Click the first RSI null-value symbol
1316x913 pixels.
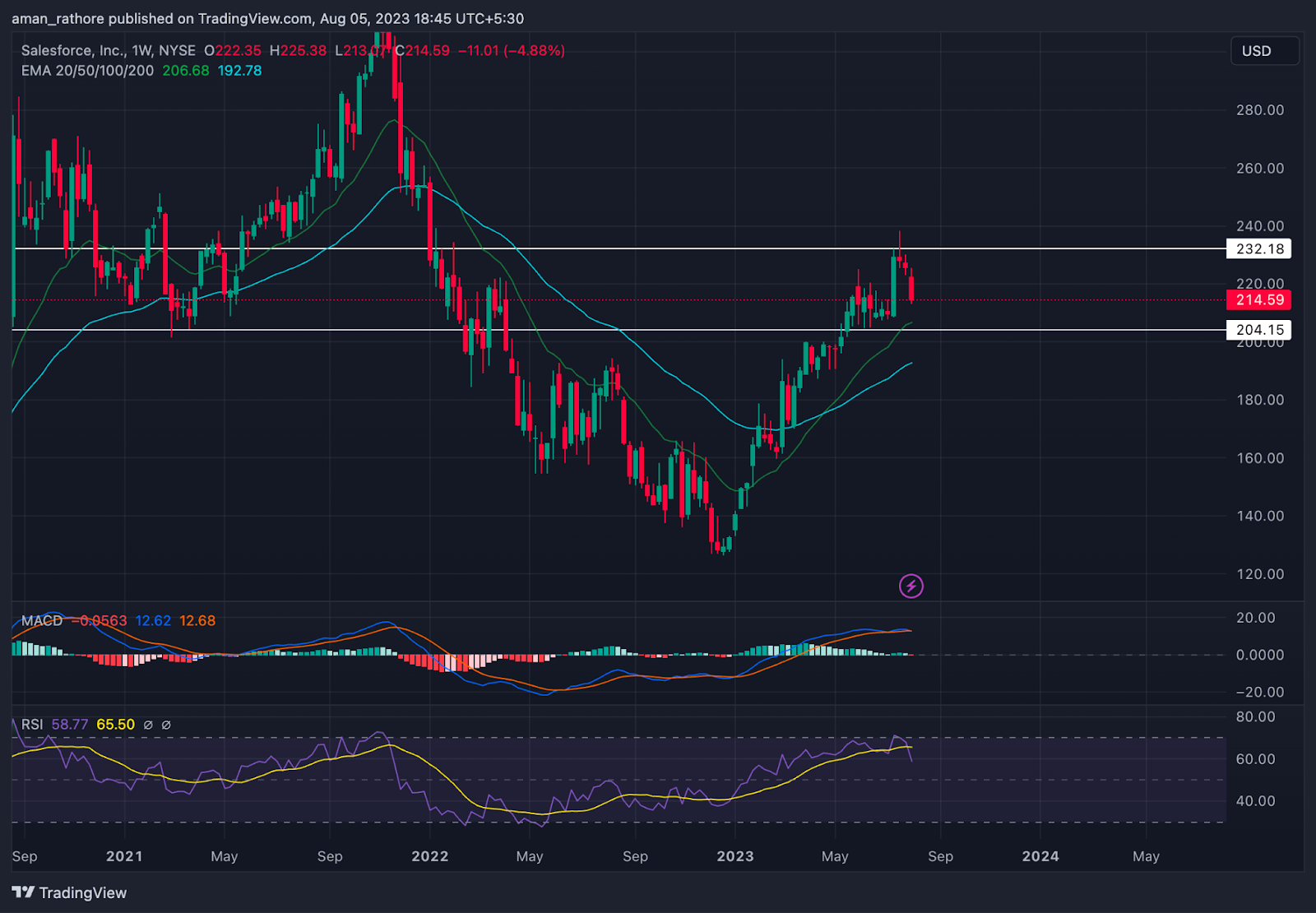(x=148, y=725)
